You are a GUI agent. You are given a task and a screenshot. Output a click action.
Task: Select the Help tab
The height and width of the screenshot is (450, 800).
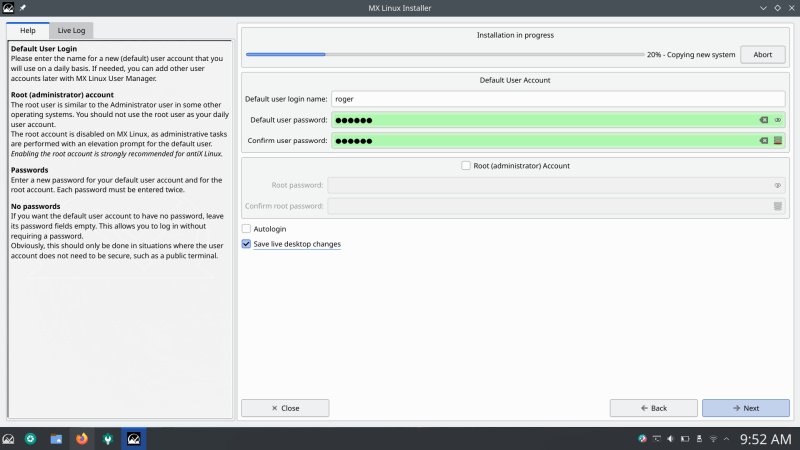[28, 31]
